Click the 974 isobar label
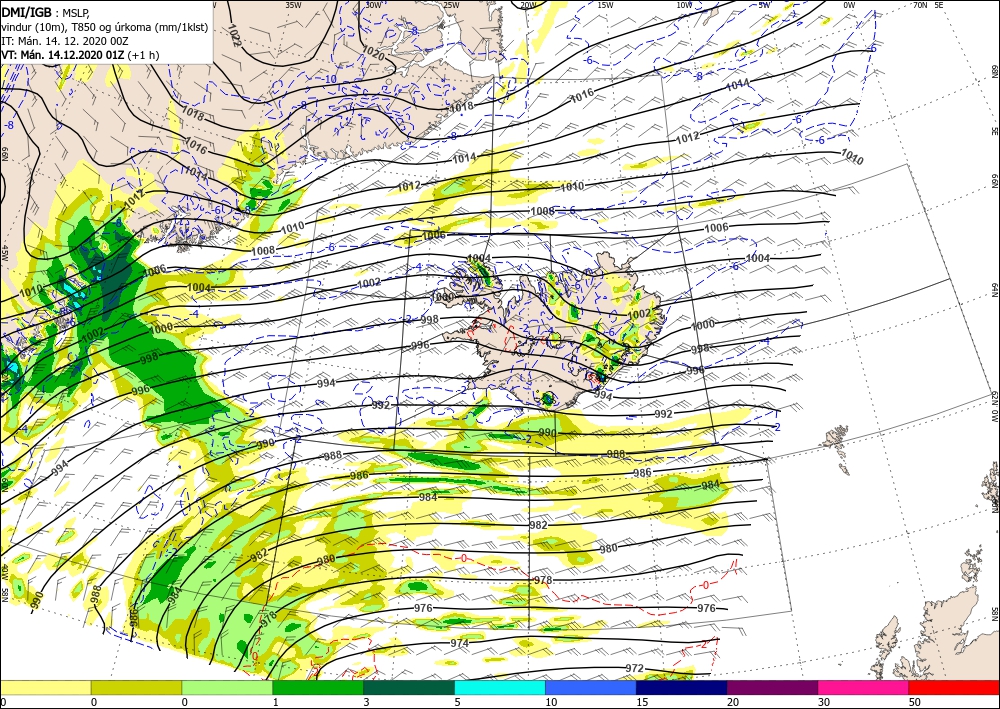This screenshot has width=1000, height=709. (459, 643)
